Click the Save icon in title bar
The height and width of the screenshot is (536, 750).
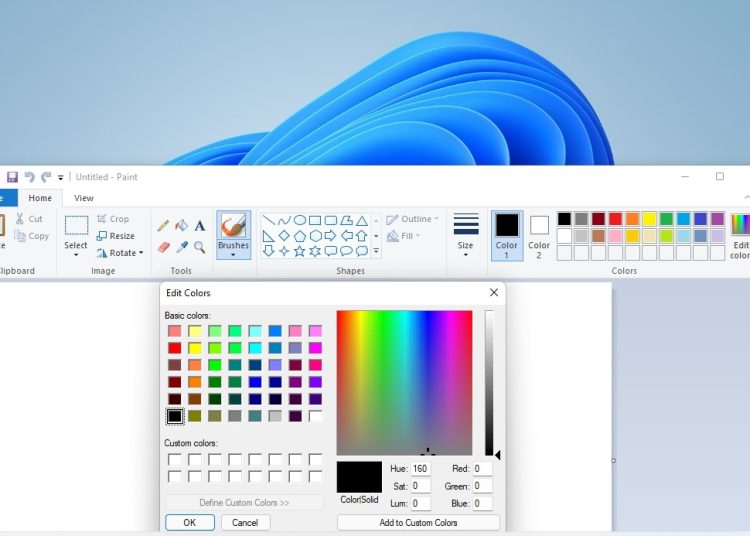coord(12,177)
